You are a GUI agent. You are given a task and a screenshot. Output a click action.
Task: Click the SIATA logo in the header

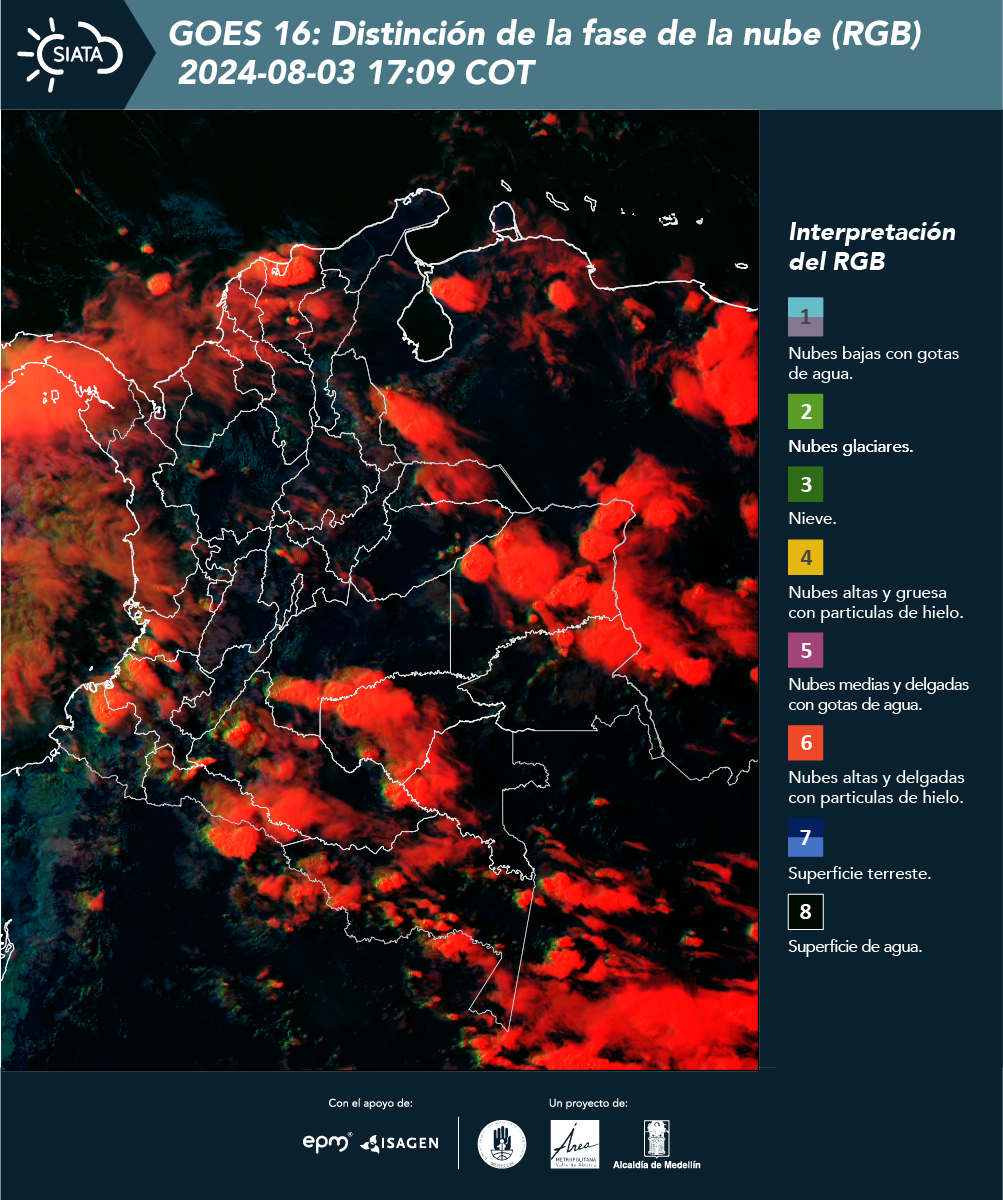click(70, 53)
